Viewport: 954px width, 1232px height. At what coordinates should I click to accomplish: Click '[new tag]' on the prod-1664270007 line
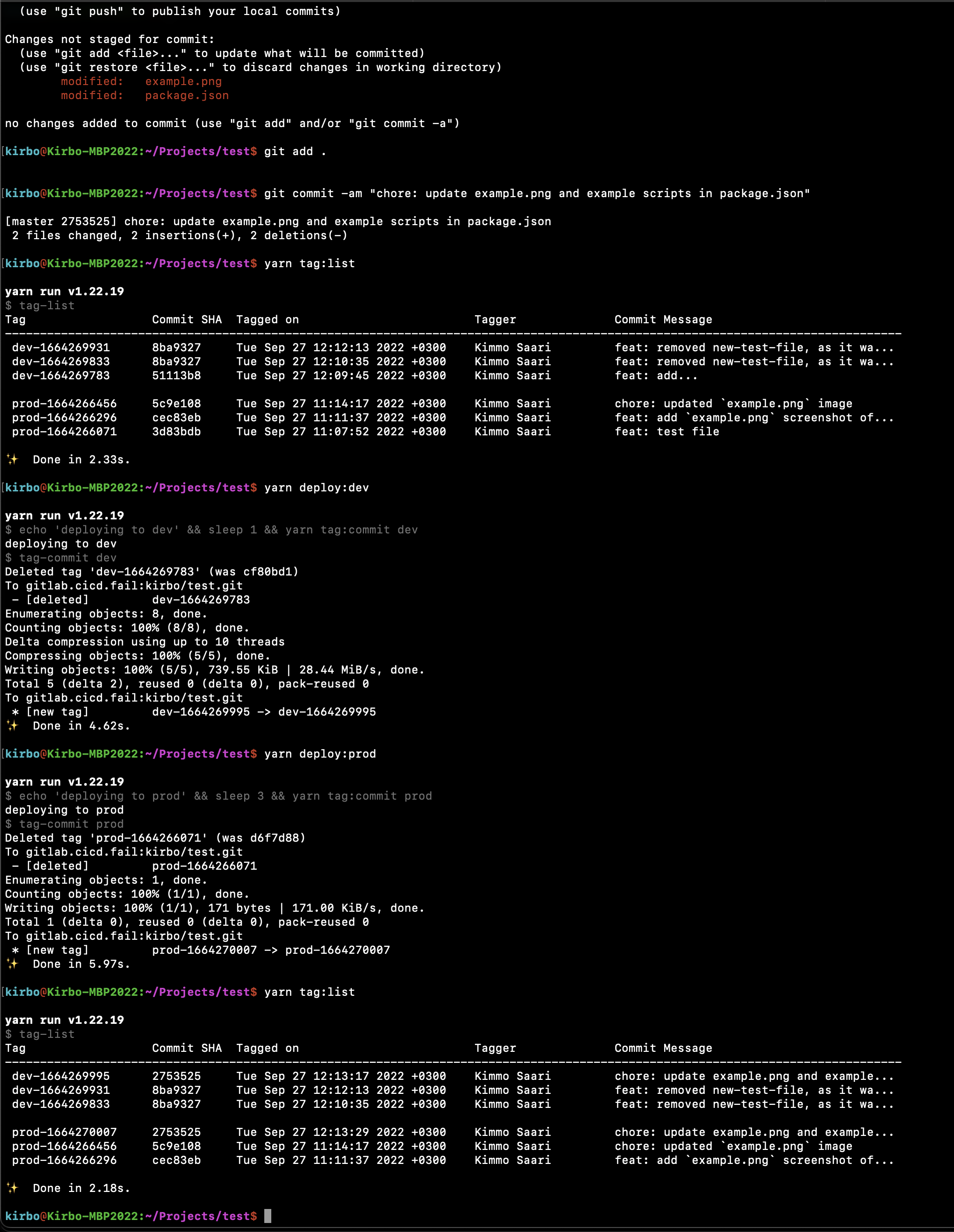58,950
